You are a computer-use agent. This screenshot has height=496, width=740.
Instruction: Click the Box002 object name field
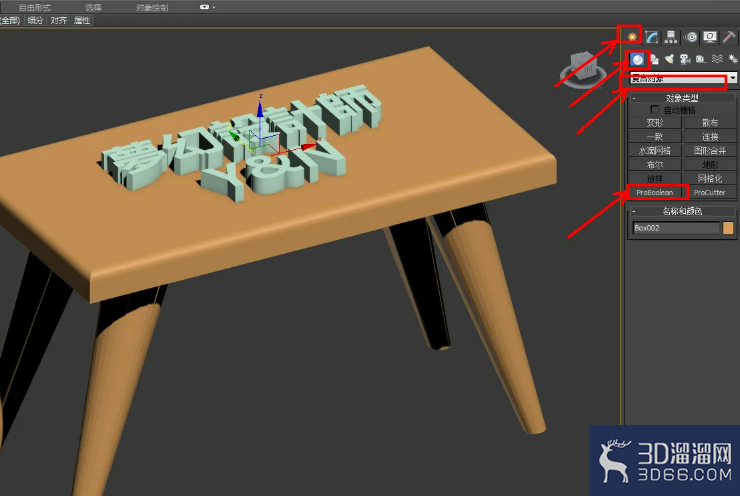(x=676, y=228)
